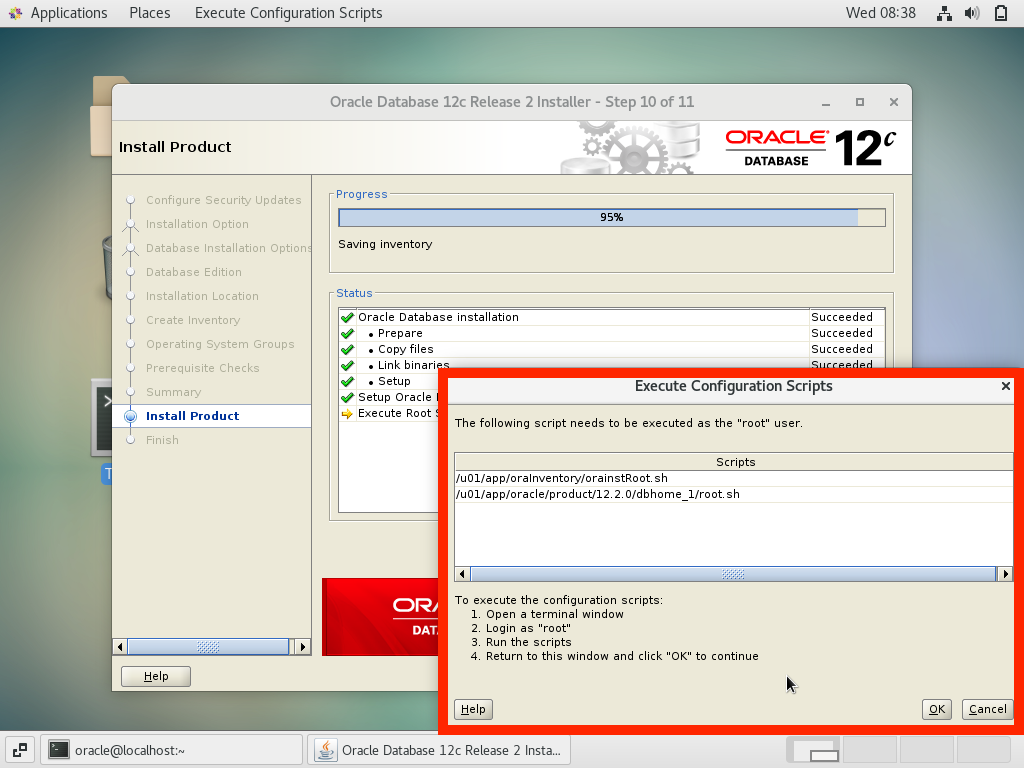Select Operating System Groups step
The width and height of the screenshot is (1024, 768).
point(220,344)
